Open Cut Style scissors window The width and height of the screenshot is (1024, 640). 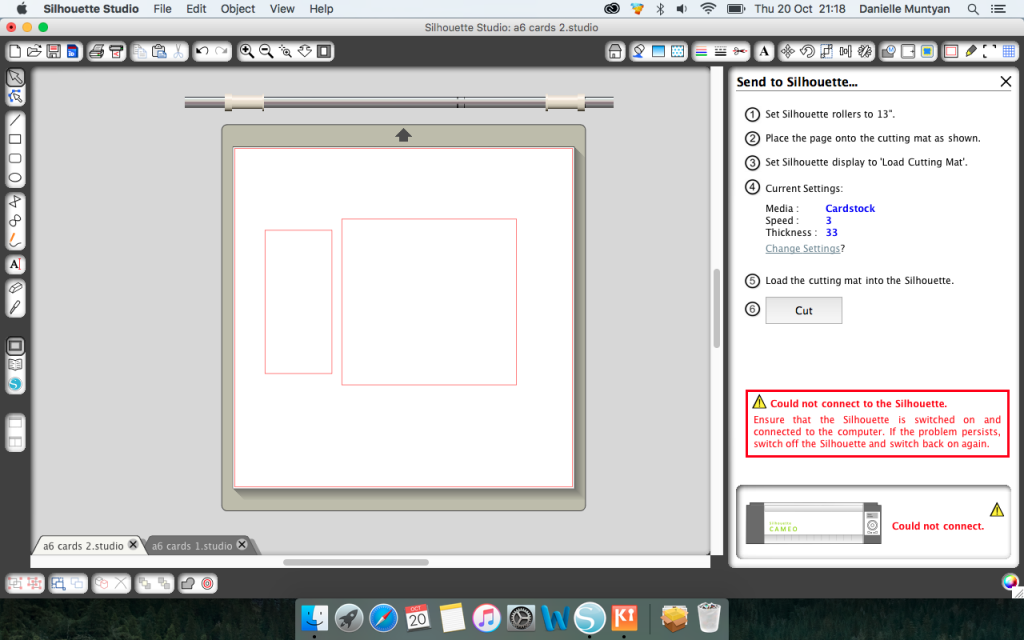pos(740,51)
